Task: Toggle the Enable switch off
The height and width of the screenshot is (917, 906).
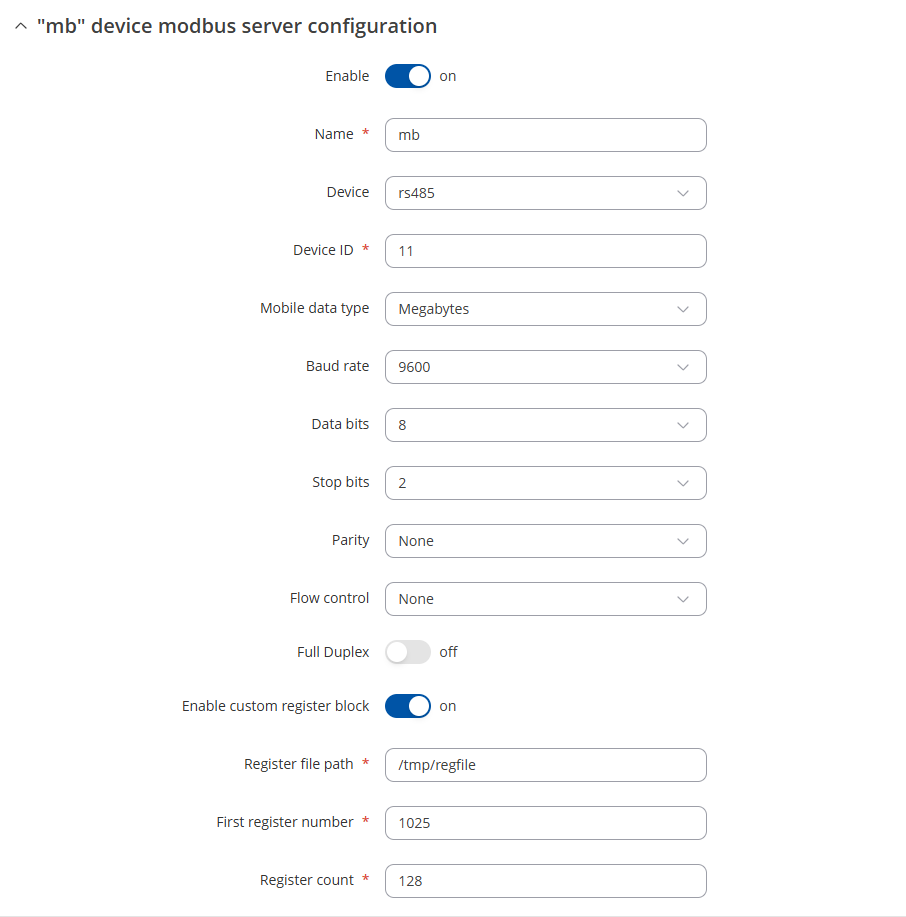Action: pyautogui.click(x=407, y=76)
